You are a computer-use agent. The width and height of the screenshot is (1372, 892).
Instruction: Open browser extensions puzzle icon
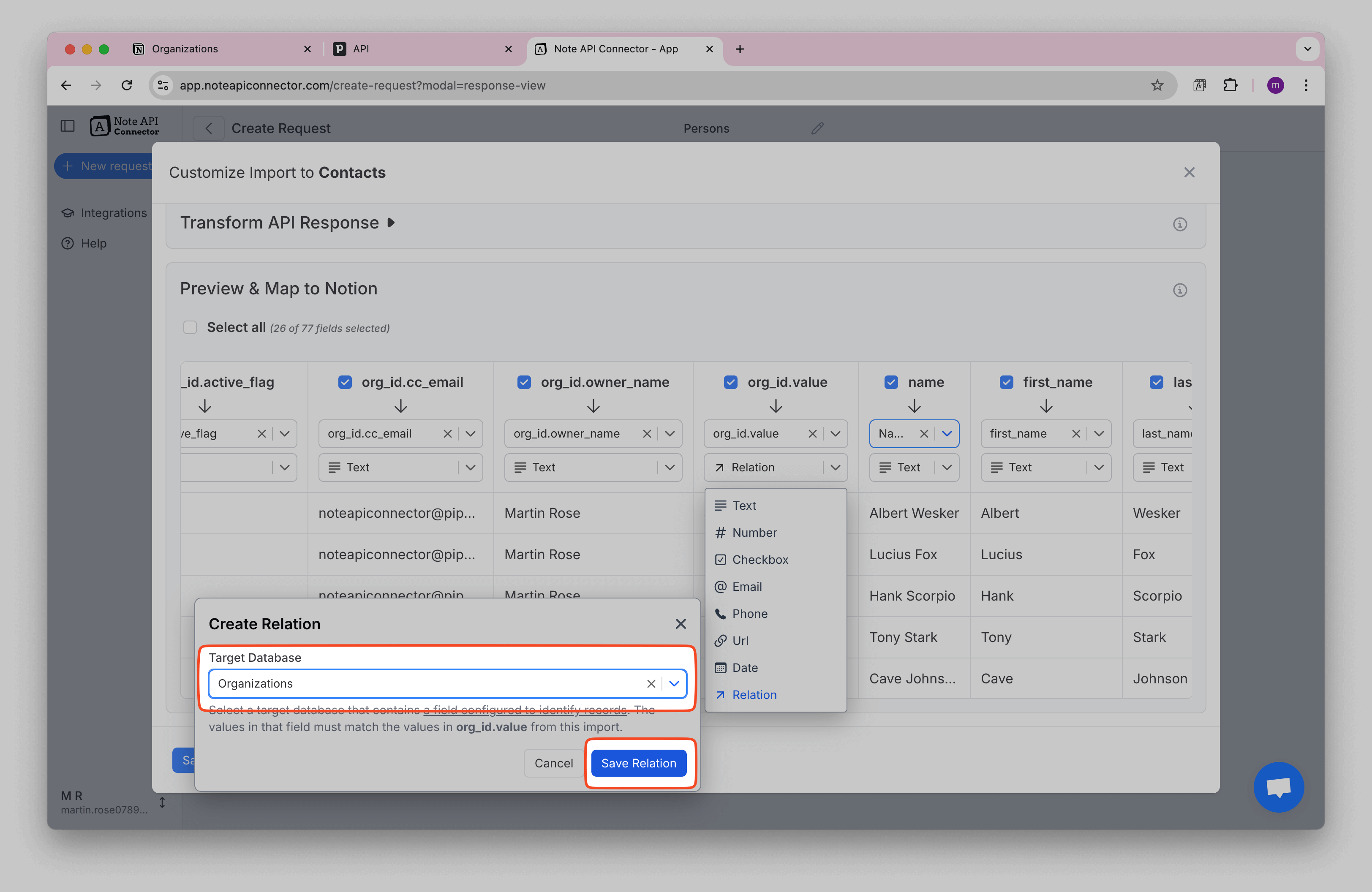[x=1230, y=85]
